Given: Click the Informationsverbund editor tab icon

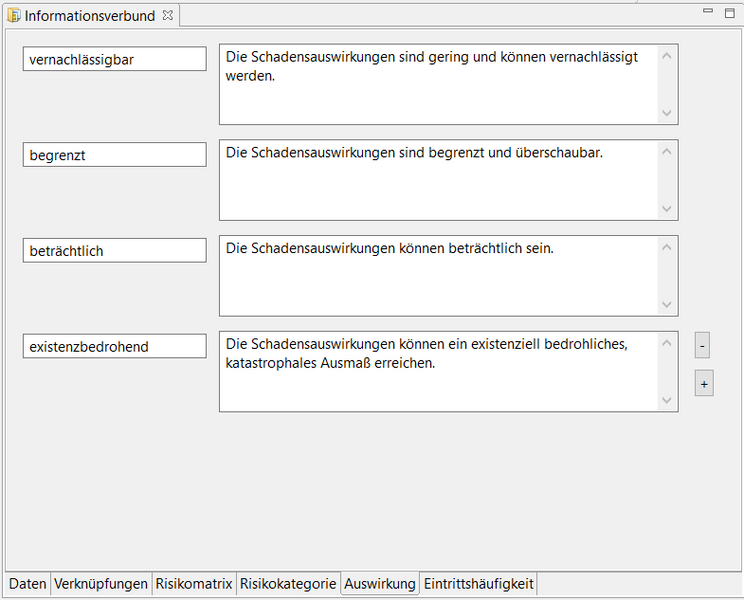Looking at the screenshot, I should [14, 15].
